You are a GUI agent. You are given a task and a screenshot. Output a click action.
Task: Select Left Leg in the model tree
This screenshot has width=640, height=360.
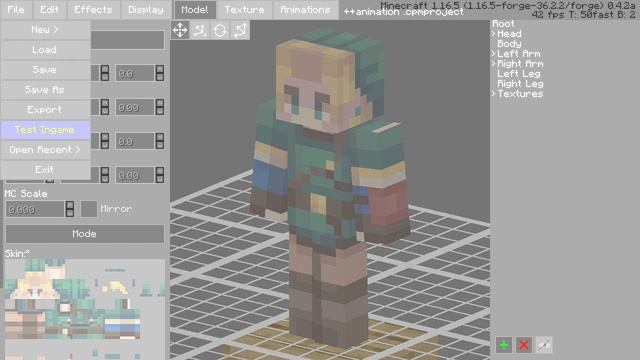[518, 73]
